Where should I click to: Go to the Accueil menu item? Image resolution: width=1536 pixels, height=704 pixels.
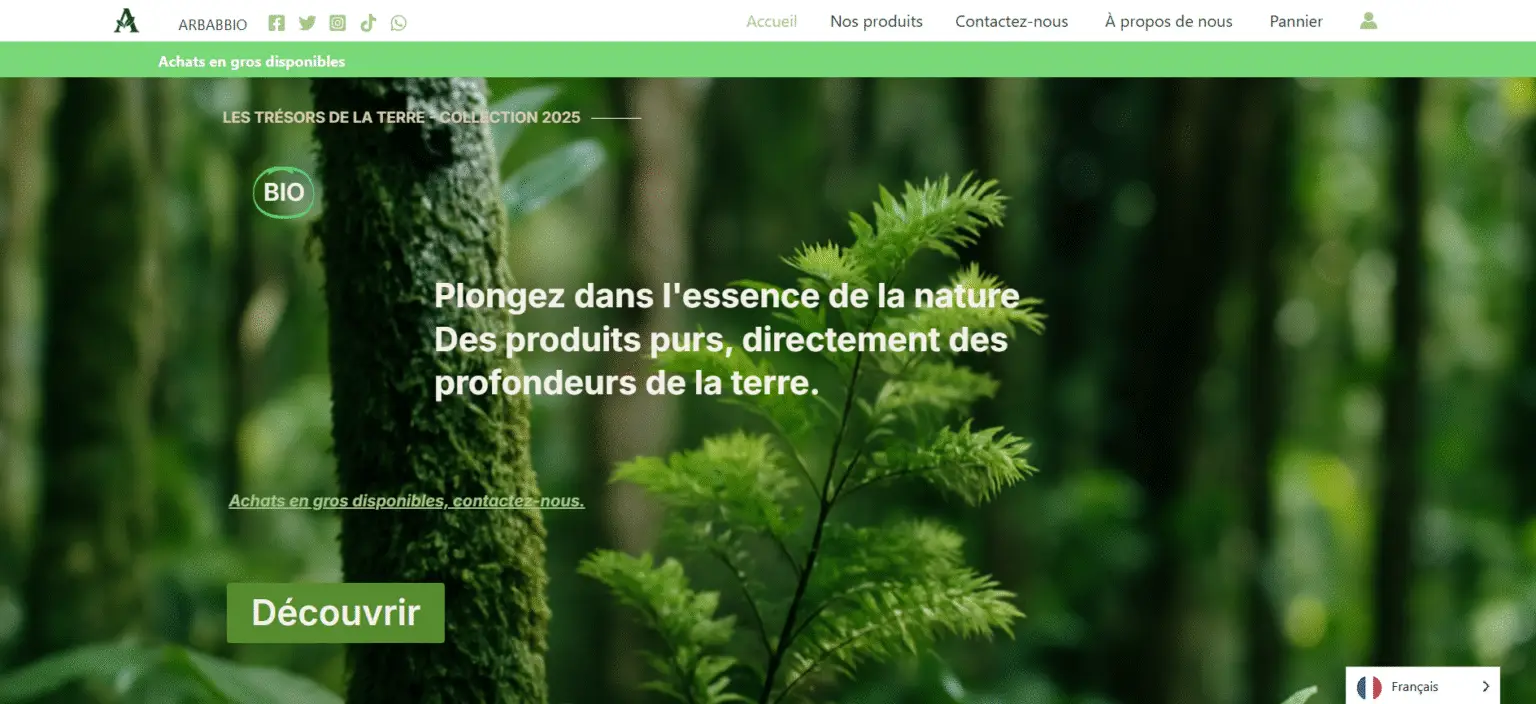click(772, 21)
